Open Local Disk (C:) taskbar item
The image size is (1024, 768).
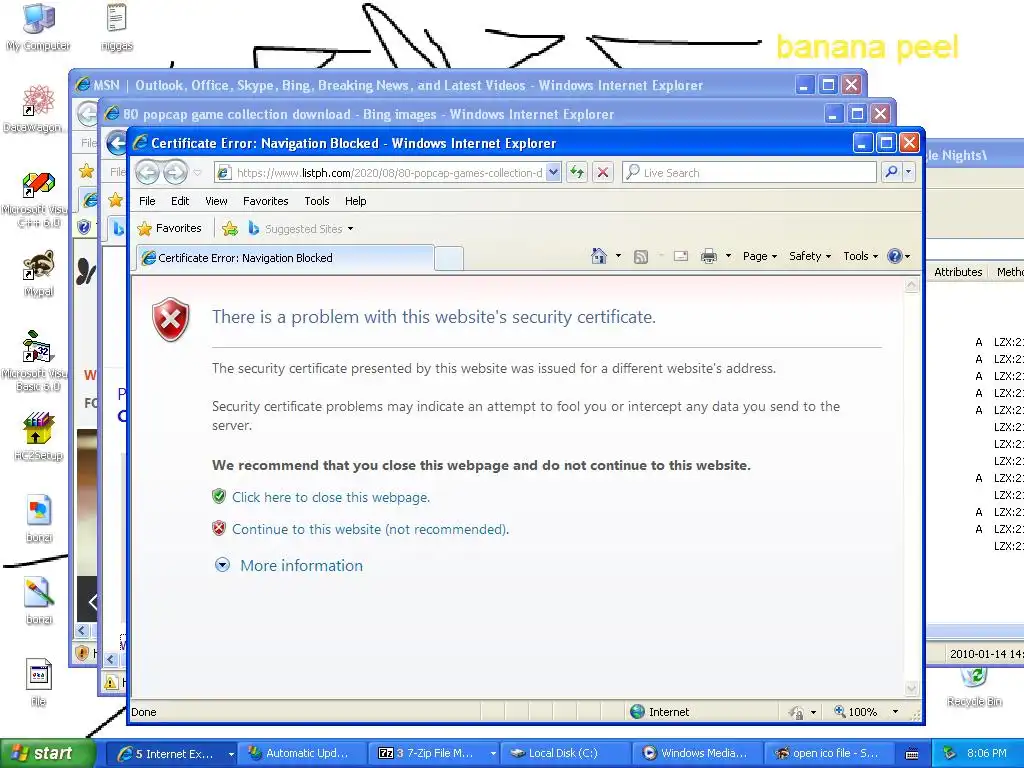pyautogui.click(x=566, y=754)
